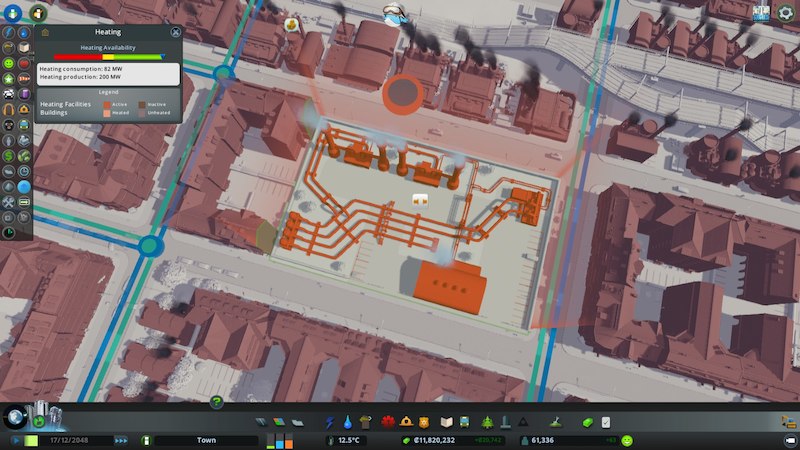Click the citizen happiness smiley face
The height and width of the screenshot is (450, 800).
tap(627, 440)
